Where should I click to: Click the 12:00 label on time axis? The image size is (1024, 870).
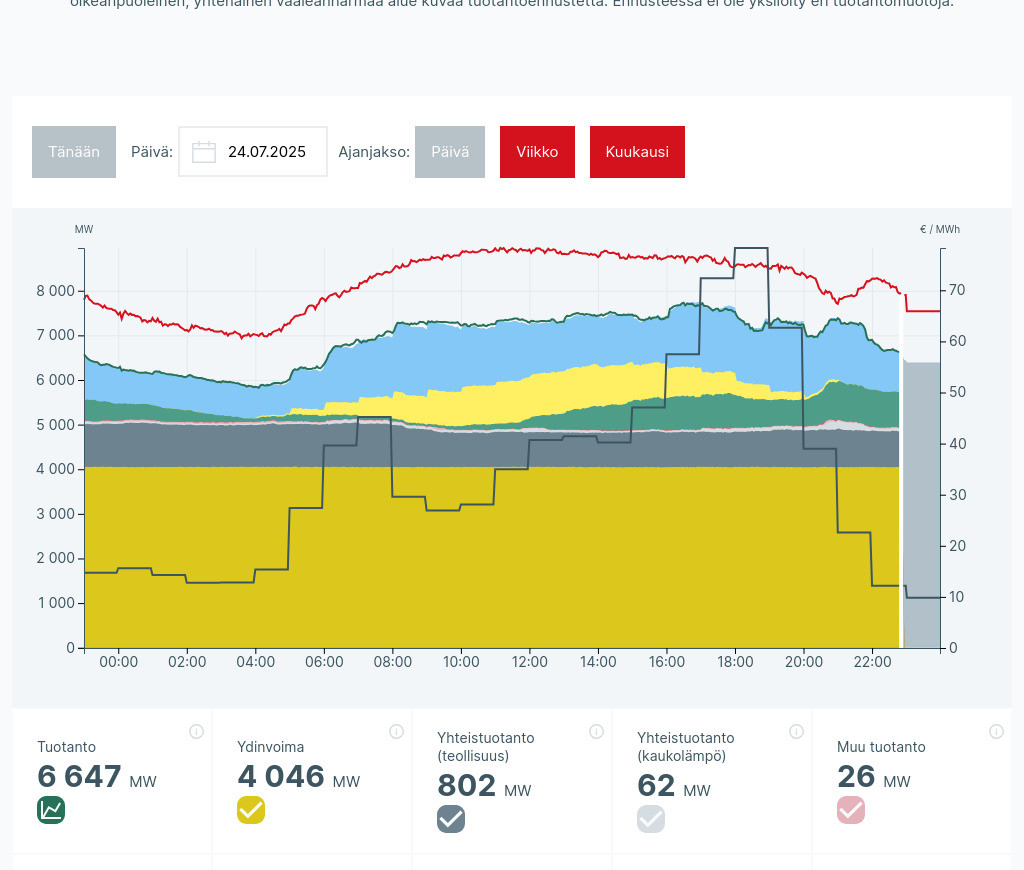(529, 662)
